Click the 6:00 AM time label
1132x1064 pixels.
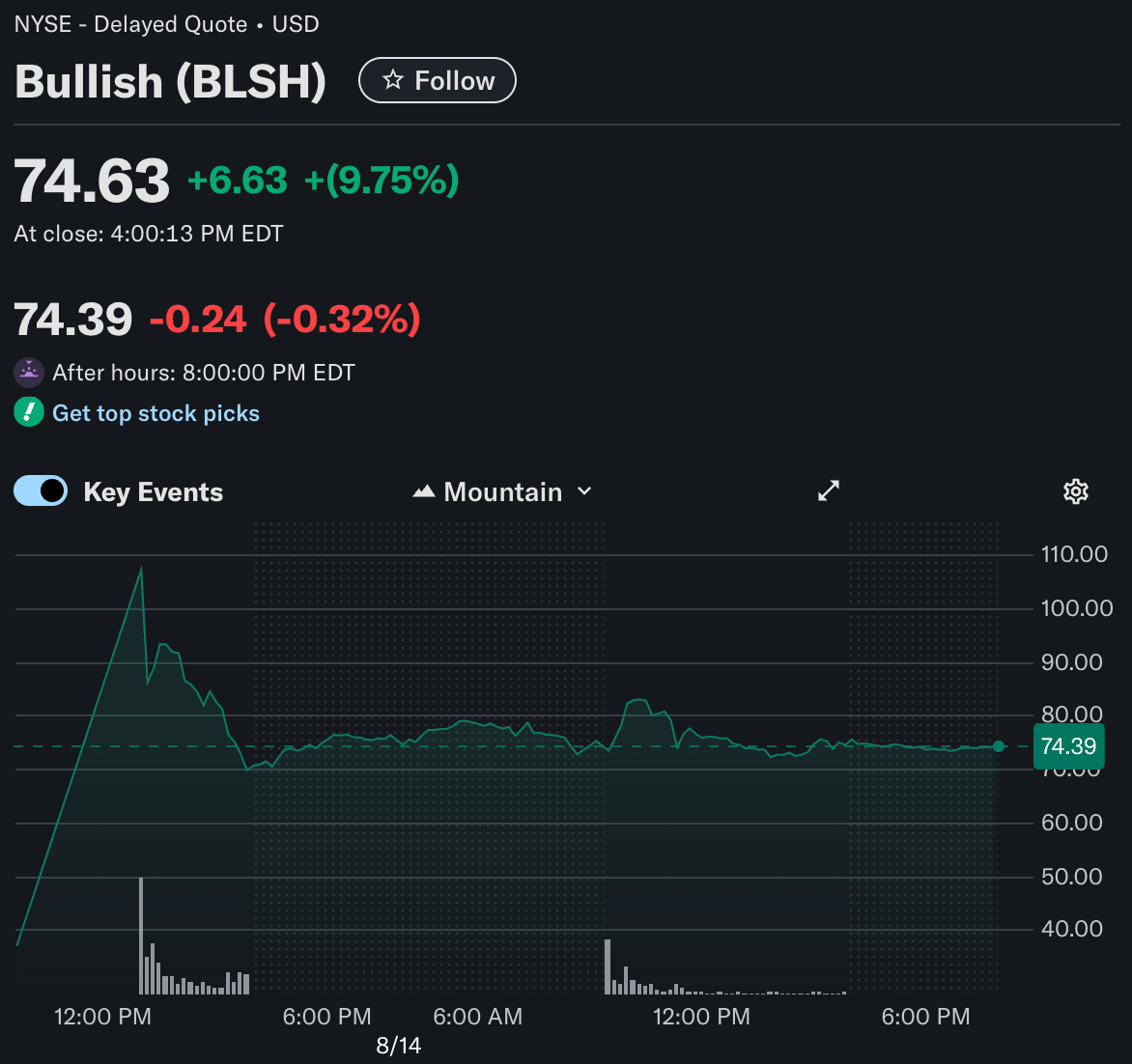coord(477,1017)
